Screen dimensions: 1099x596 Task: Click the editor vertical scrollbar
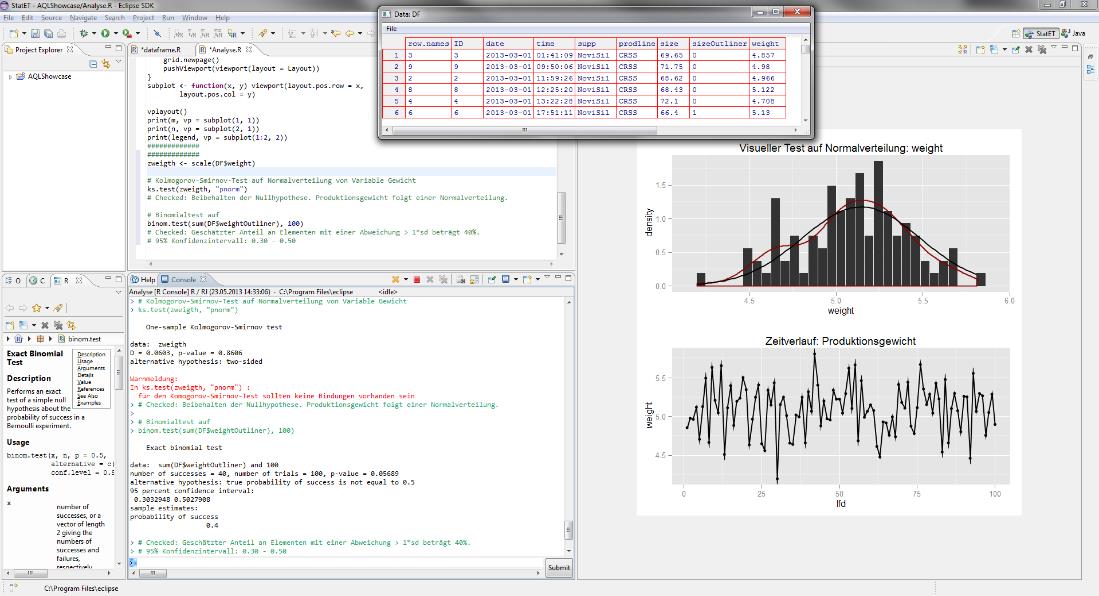click(561, 217)
